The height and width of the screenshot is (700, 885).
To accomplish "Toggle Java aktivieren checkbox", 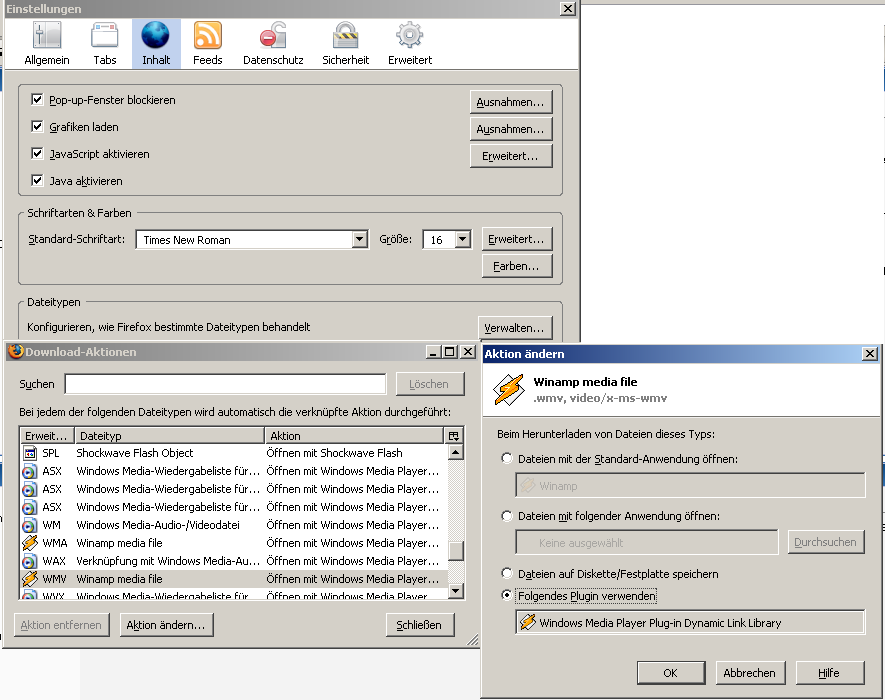I will pos(37,181).
